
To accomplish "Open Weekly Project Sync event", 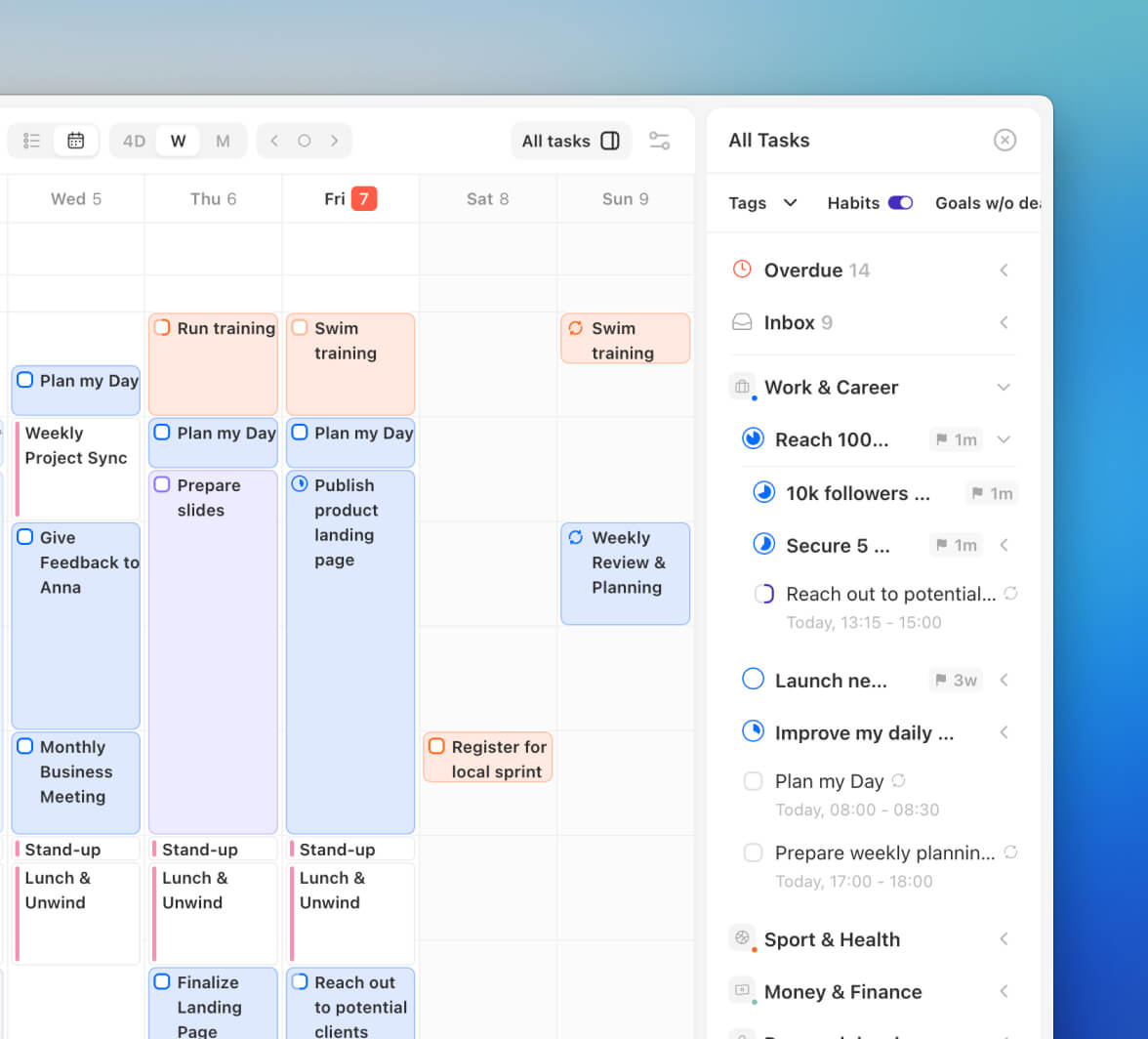I will 76,469.
